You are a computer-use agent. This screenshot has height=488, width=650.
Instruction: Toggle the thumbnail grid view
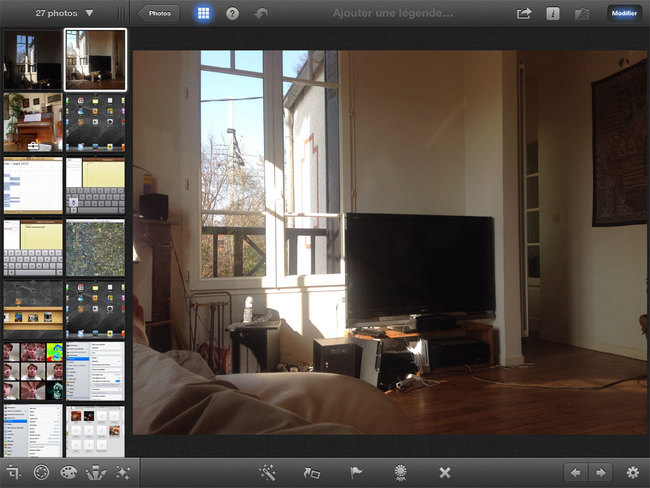(x=203, y=13)
